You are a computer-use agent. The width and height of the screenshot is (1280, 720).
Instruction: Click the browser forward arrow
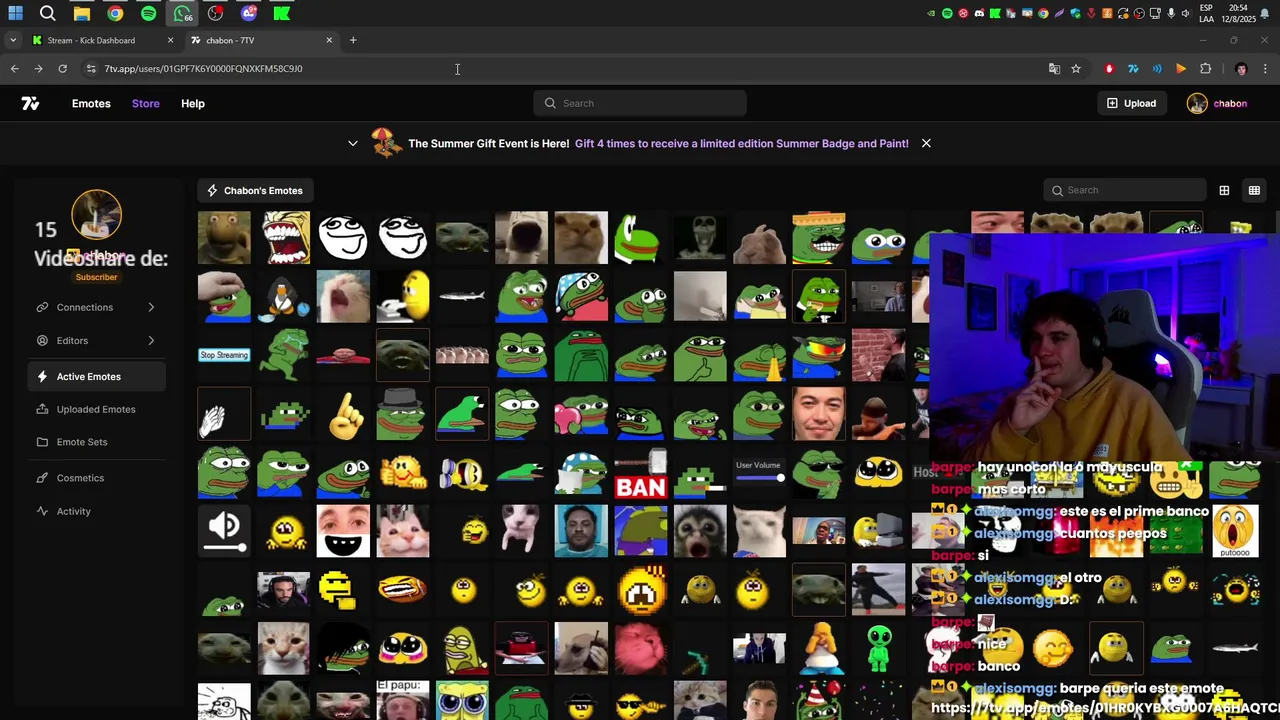click(x=38, y=69)
